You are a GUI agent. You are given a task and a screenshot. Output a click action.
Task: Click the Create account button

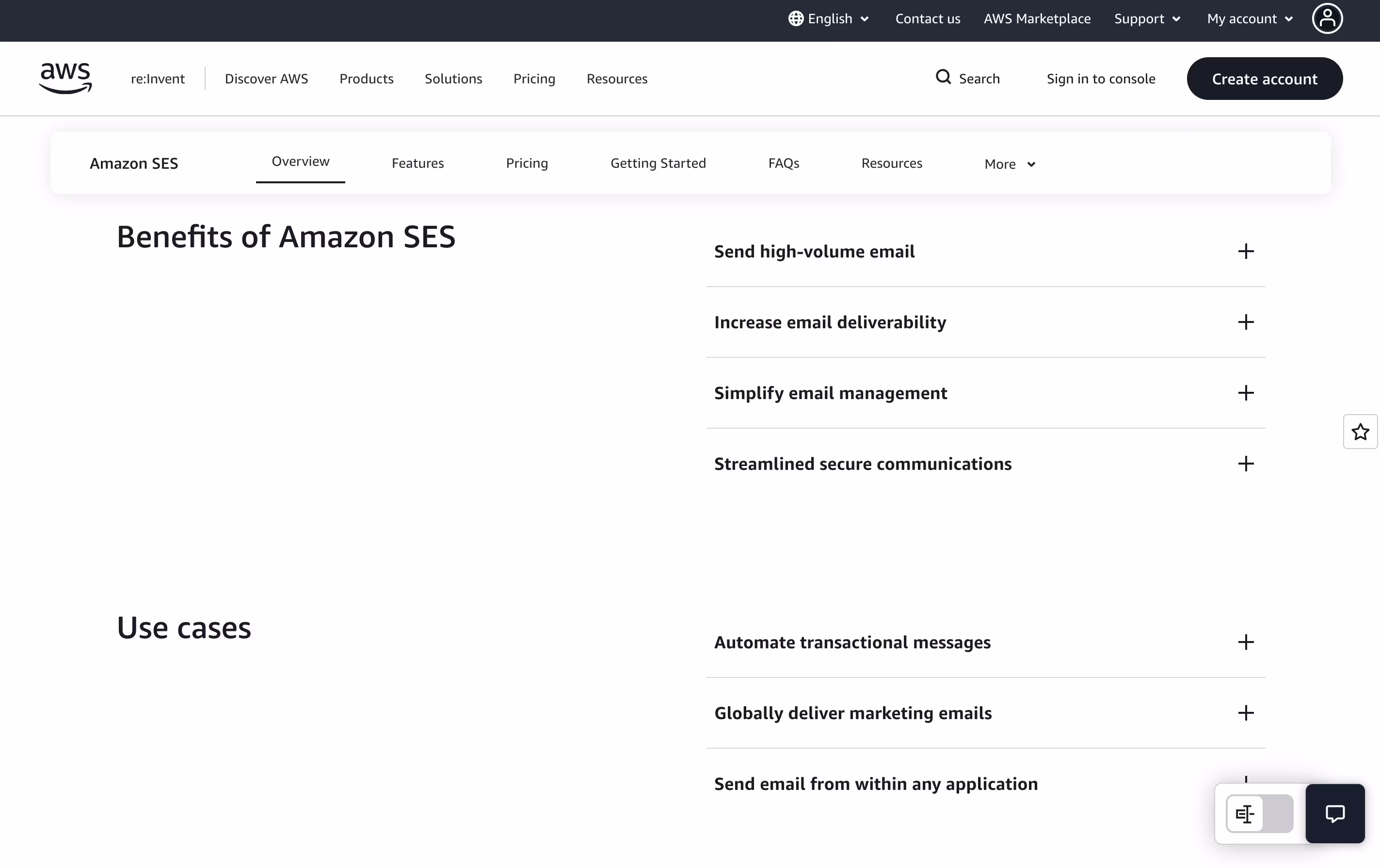1265,79
